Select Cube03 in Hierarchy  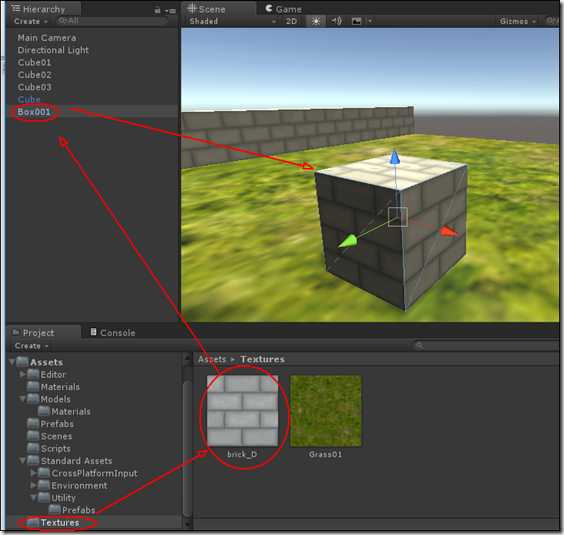click(35, 87)
